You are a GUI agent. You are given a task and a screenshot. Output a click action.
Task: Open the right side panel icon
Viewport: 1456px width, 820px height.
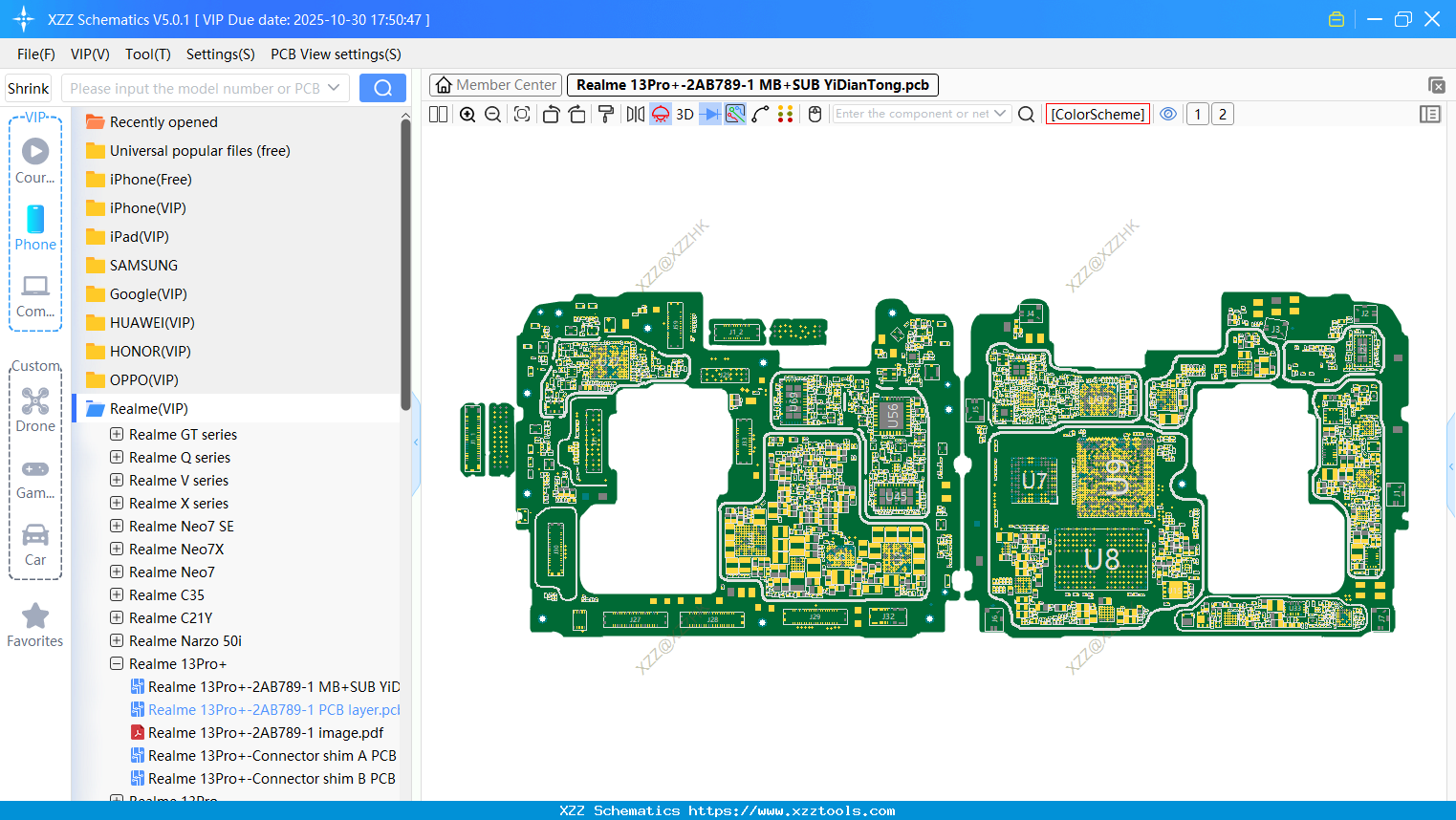coord(1430,114)
